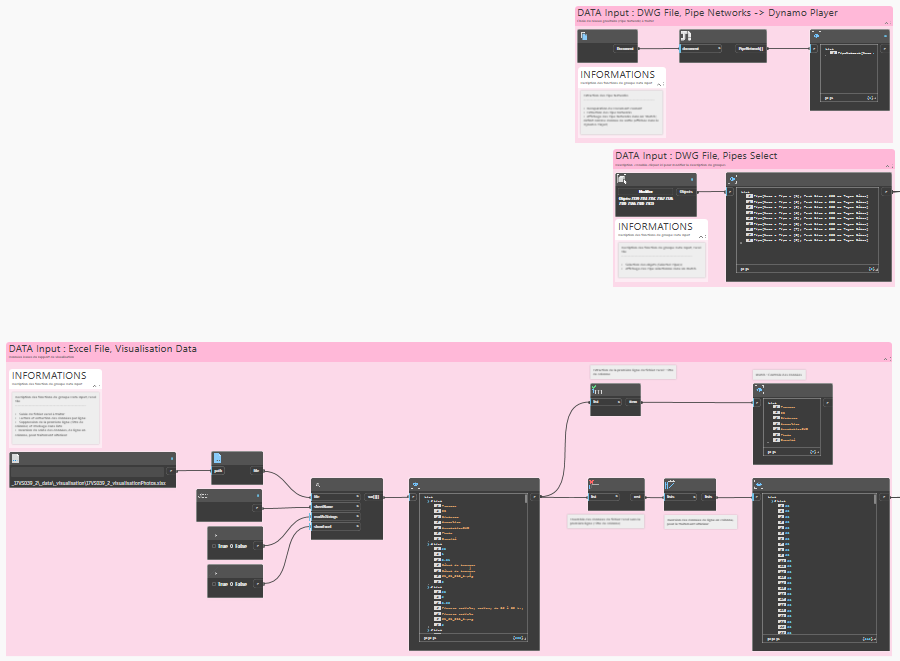
Task: Collapse the DWG File, Pipes Select group
Action: pyautogui.click(x=887, y=166)
